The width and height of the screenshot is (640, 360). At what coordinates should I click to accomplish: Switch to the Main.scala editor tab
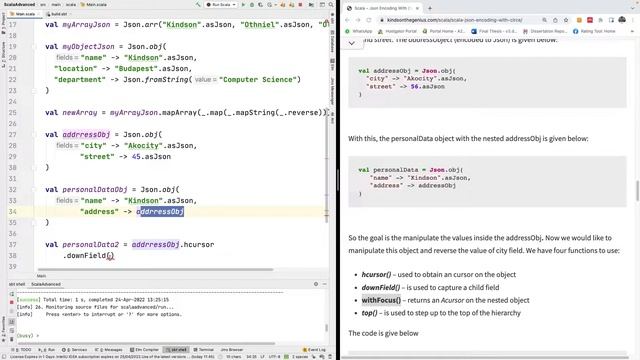[24, 14]
